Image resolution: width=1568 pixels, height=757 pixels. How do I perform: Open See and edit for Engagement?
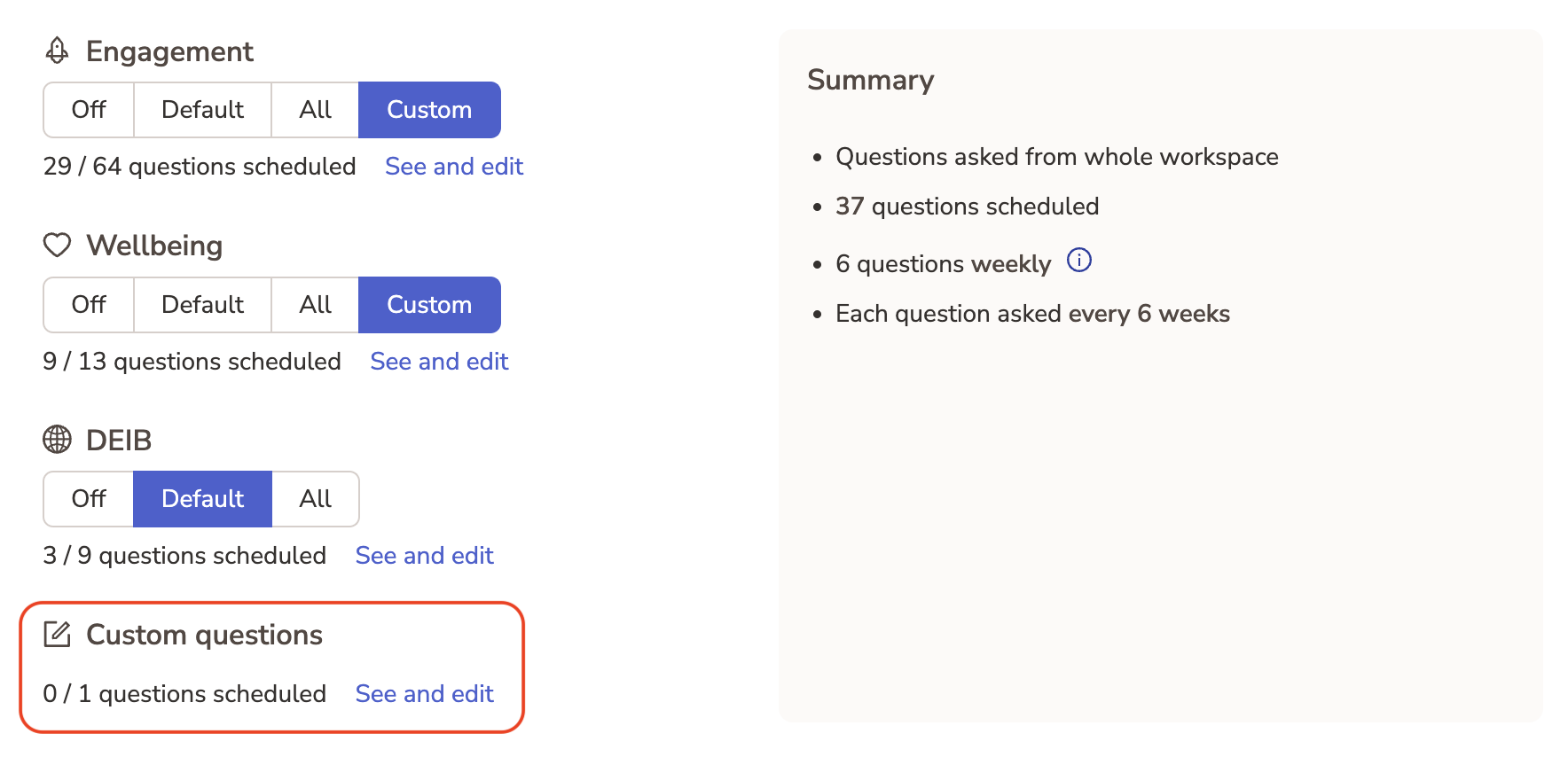point(454,167)
